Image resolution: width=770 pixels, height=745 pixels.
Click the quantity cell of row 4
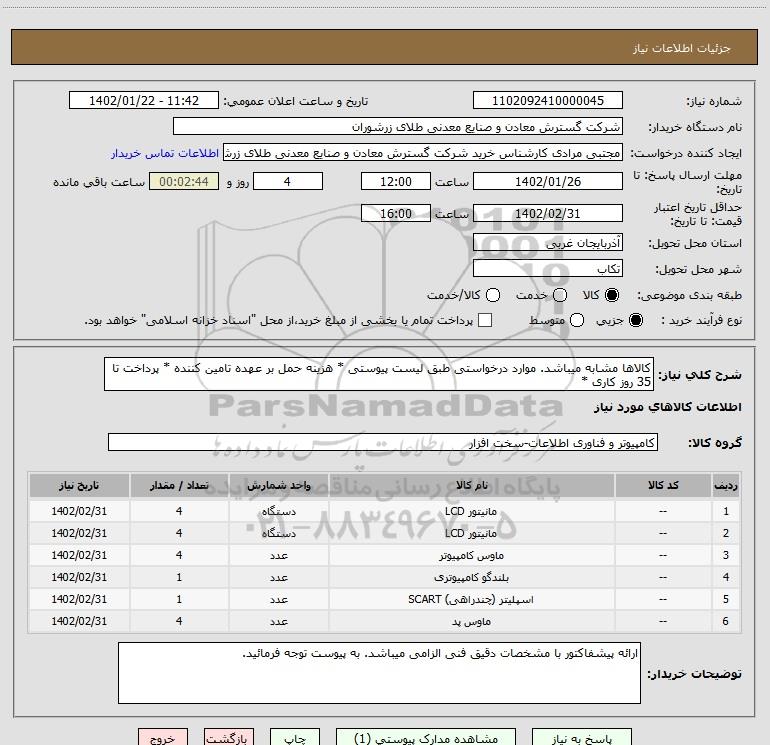coord(179,578)
